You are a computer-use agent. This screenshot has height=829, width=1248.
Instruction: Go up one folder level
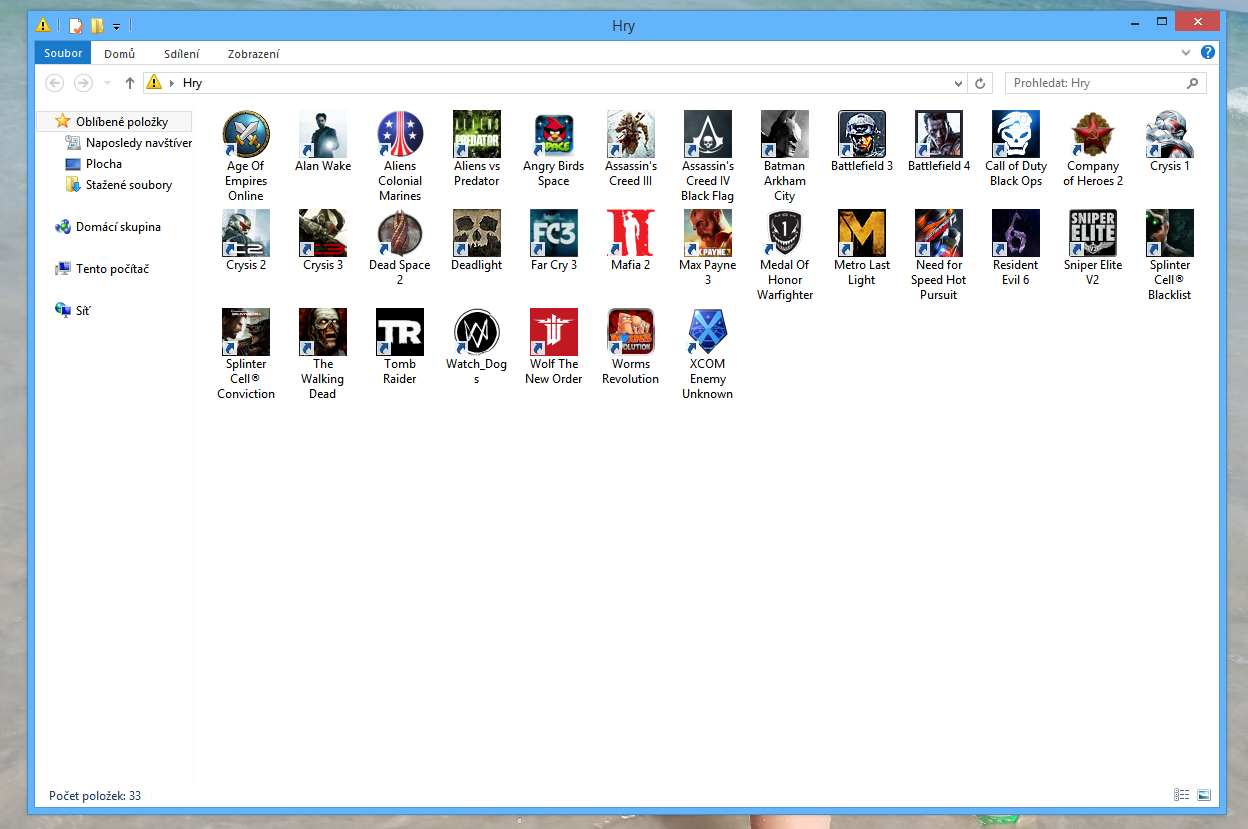coord(130,83)
